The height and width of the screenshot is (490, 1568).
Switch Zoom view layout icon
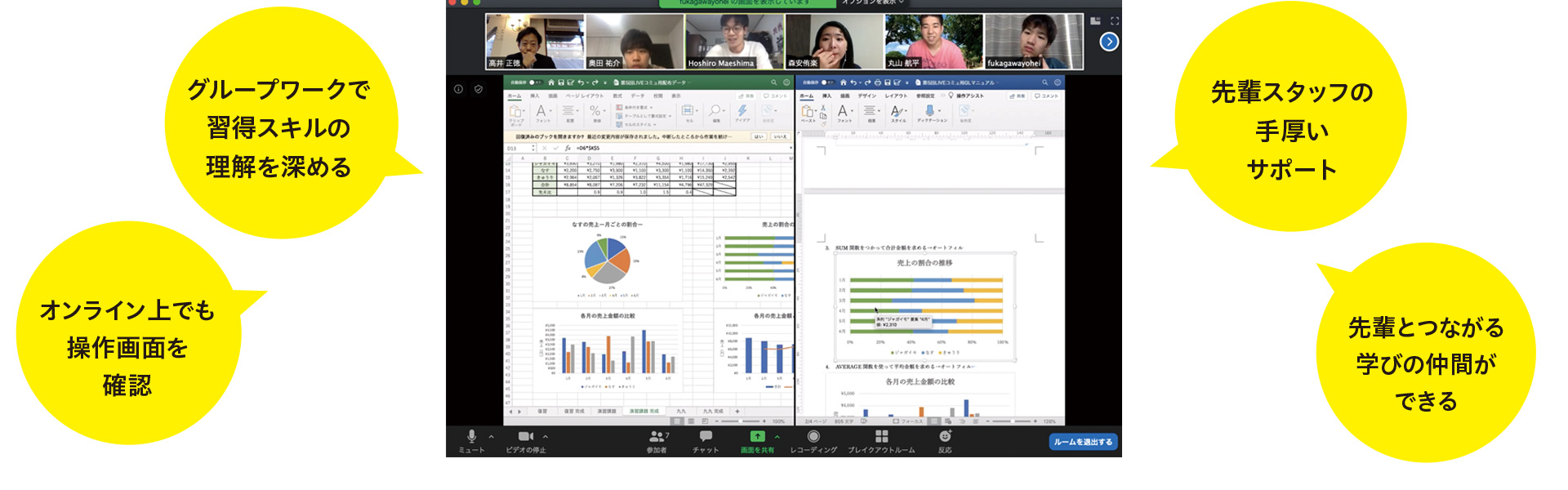(x=1096, y=21)
